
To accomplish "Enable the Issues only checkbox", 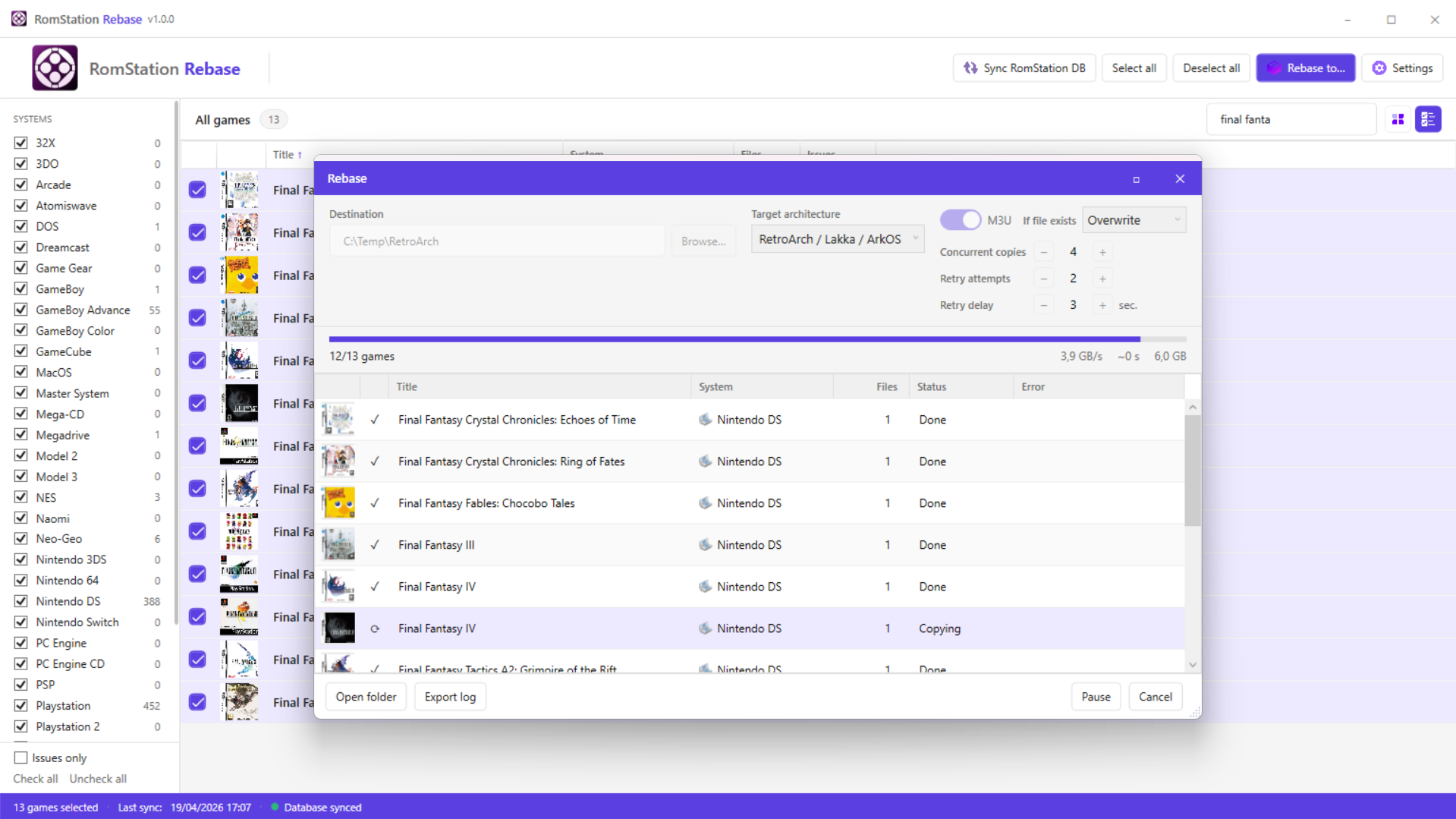I will [21, 758].
